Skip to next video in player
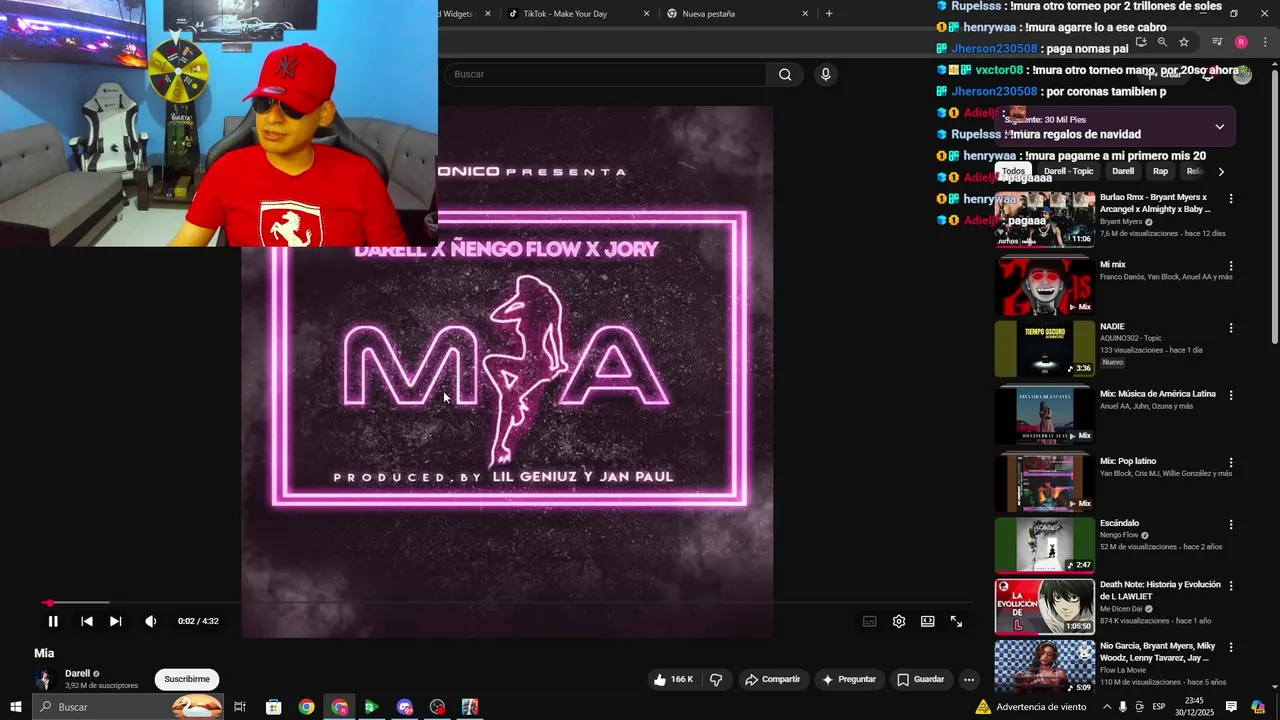 click(116, 621)
